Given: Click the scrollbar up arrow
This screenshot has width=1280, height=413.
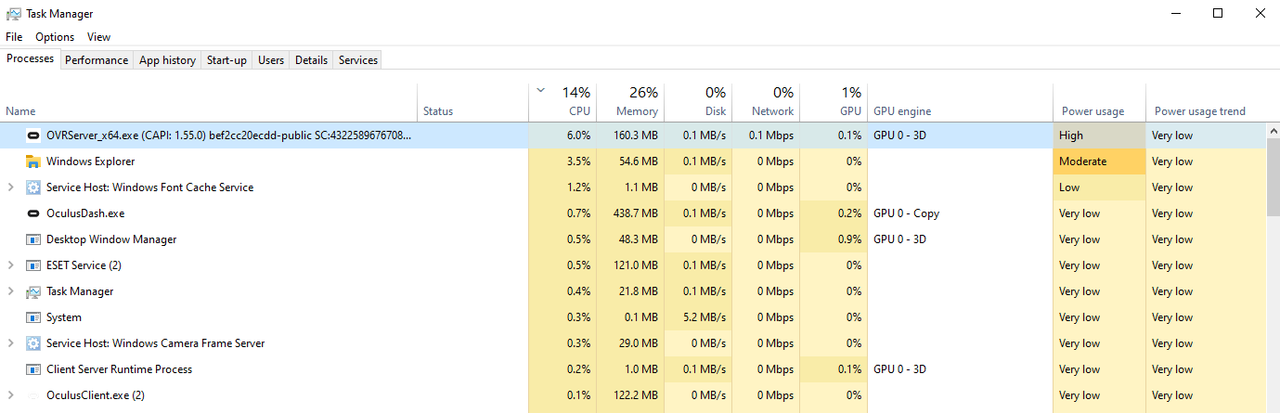Looking at the screenshot, I should click(x=1273, y=130).
